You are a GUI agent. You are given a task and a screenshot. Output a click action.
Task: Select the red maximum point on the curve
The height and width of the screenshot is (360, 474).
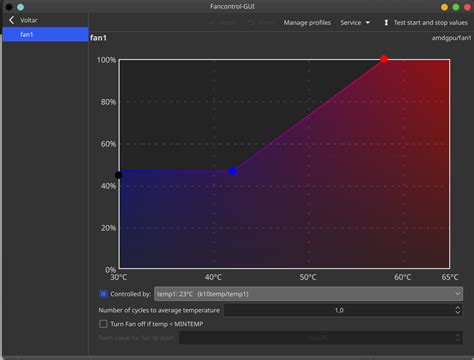384,59
